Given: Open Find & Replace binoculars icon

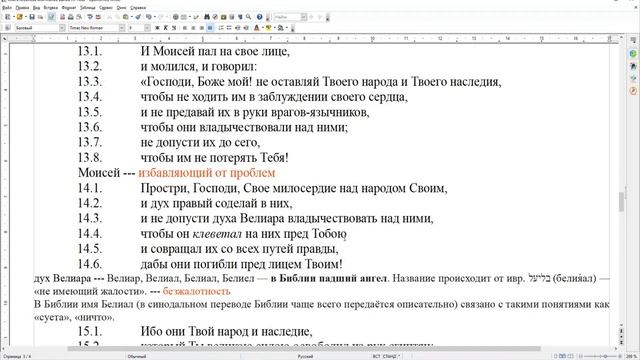Looking at the screenshot, I should click(x=207, y=17).
